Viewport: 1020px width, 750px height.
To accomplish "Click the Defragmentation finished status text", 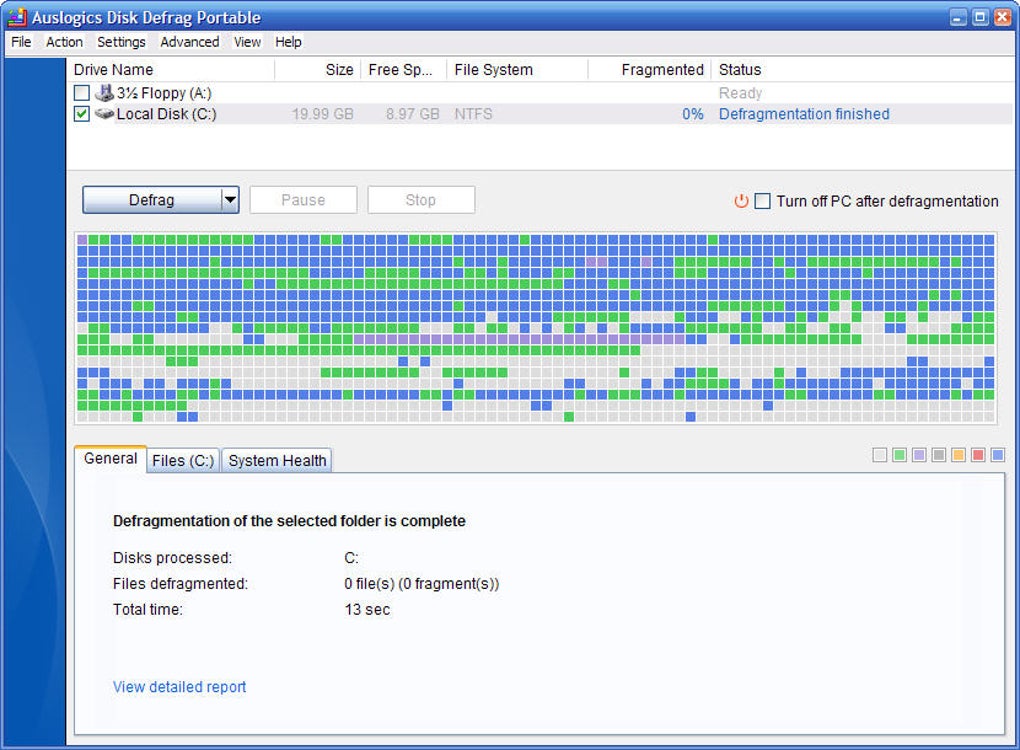I will point(804,114).
